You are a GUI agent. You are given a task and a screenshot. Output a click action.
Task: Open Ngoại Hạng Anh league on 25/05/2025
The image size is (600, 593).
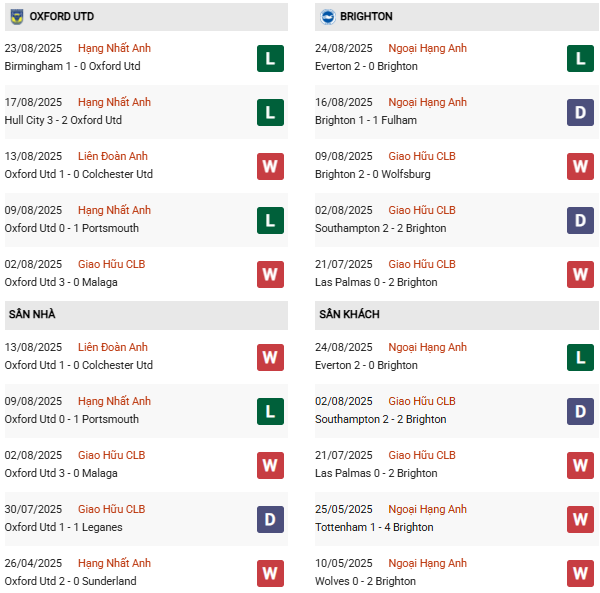pos(427,509)
